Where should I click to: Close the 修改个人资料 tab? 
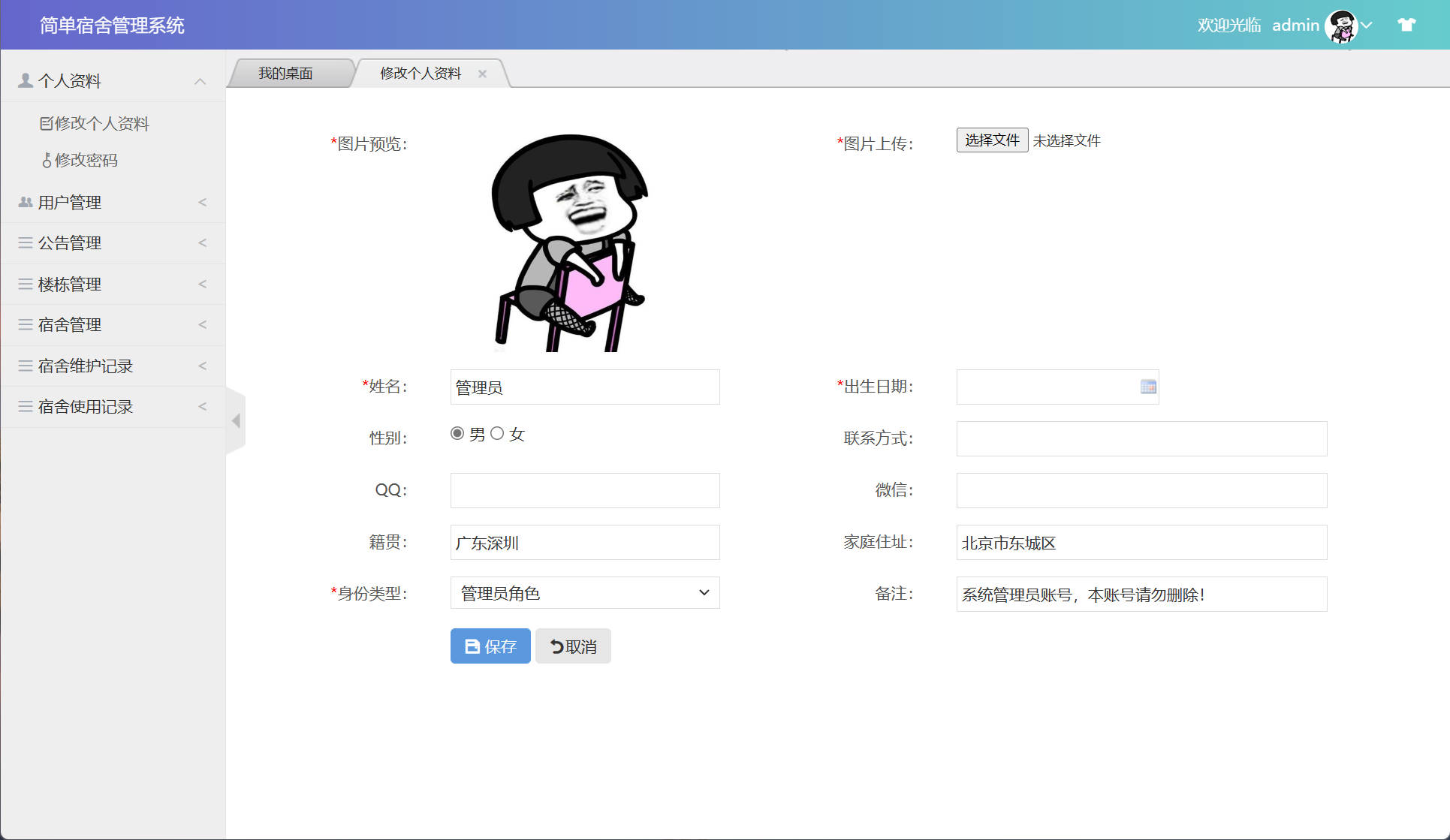[483, 73]
